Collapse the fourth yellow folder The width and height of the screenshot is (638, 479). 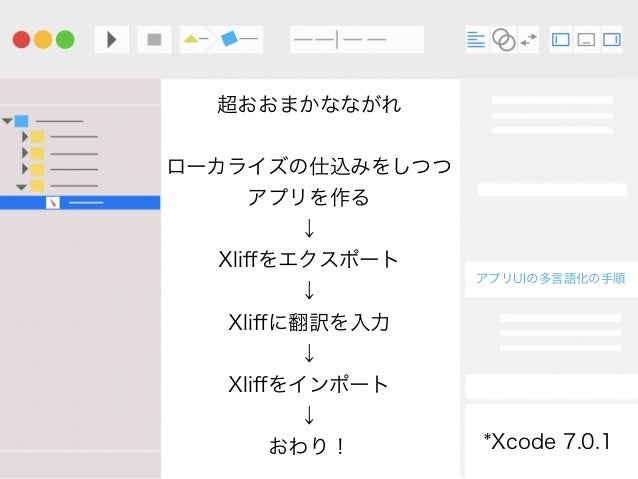tap(21, 187)
